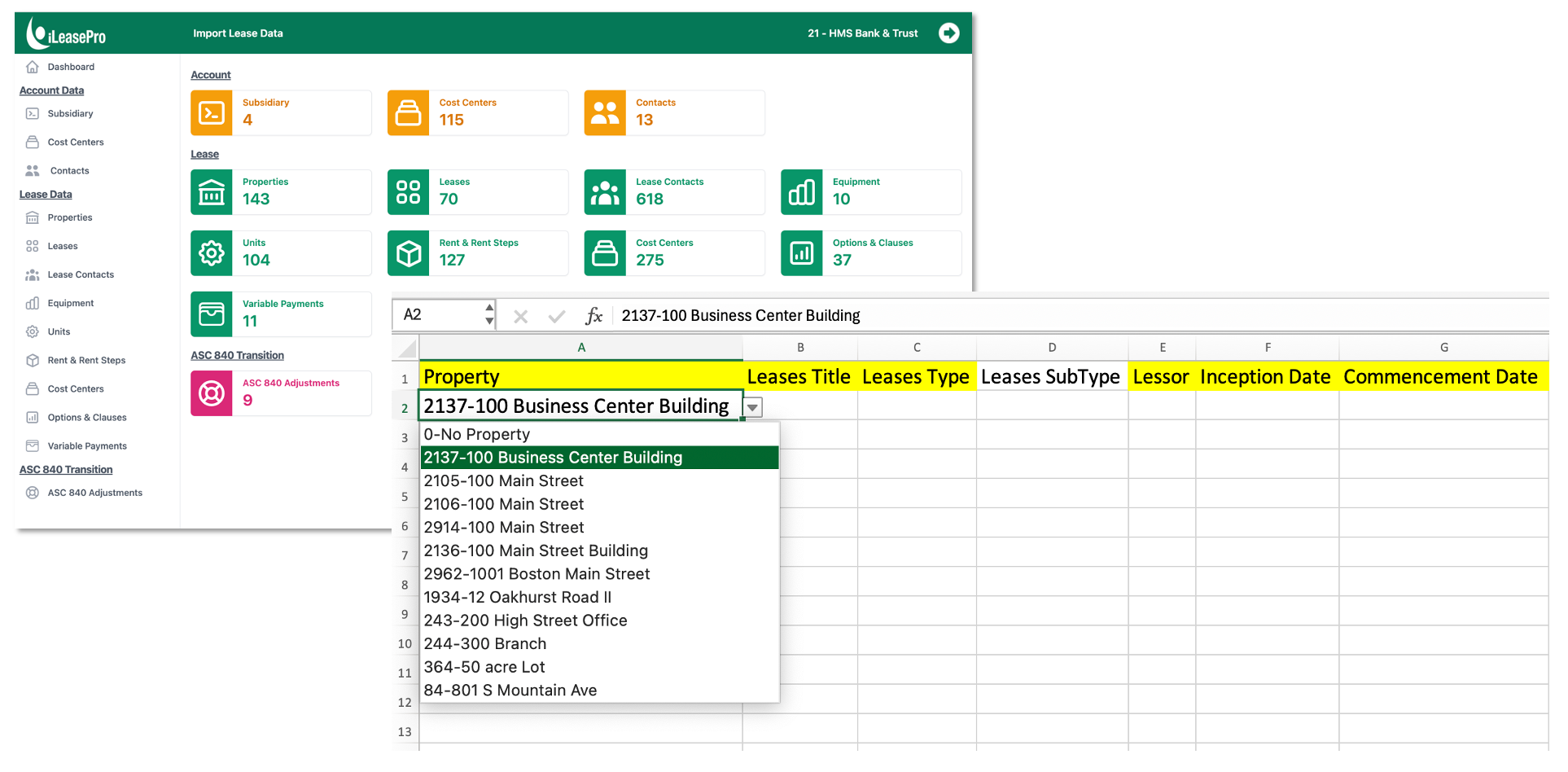Select 364-50 acre Lot option
This screenshot has width=1568, height=772.
click(599, 667)
